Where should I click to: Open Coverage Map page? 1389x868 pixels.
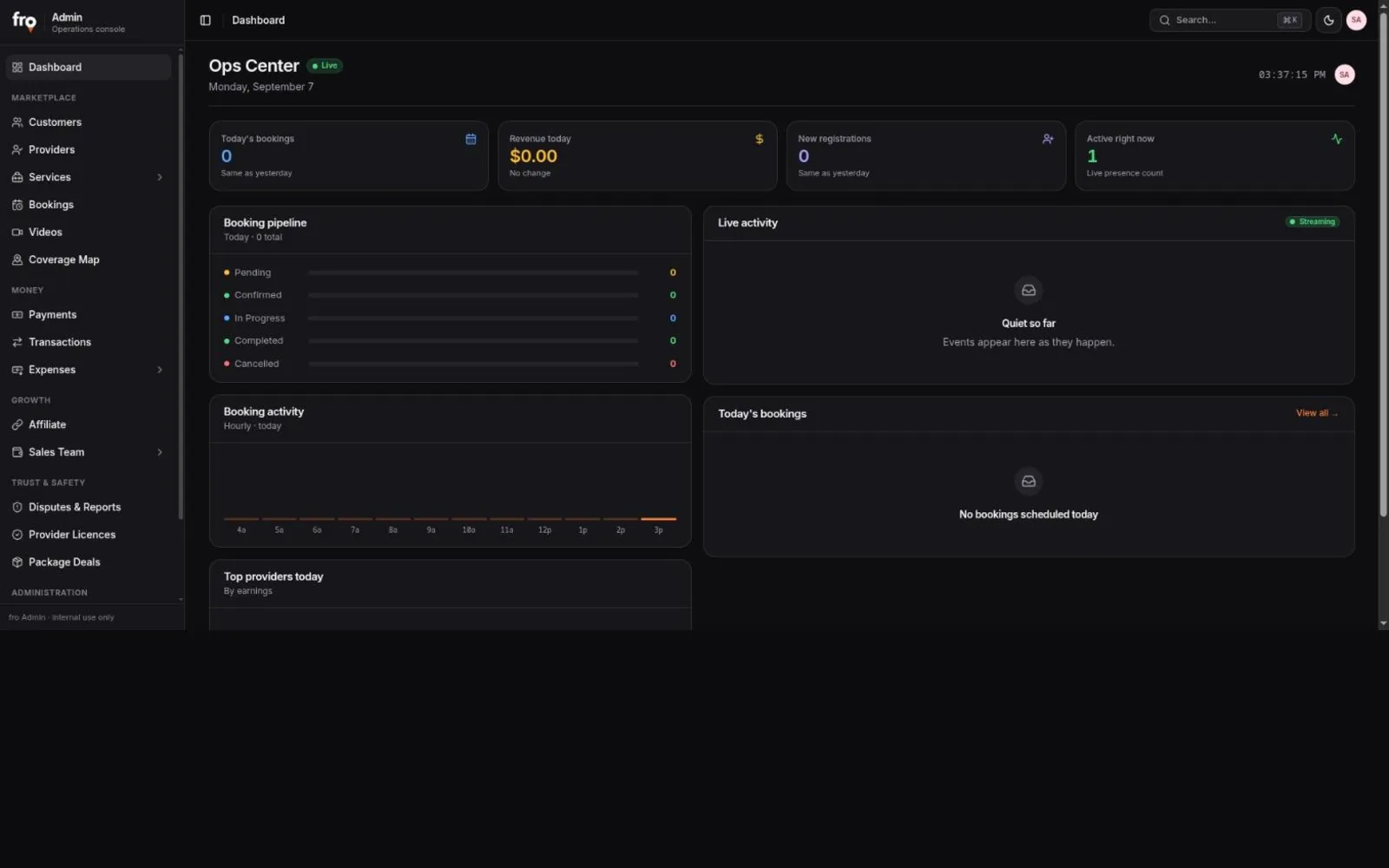89,260
